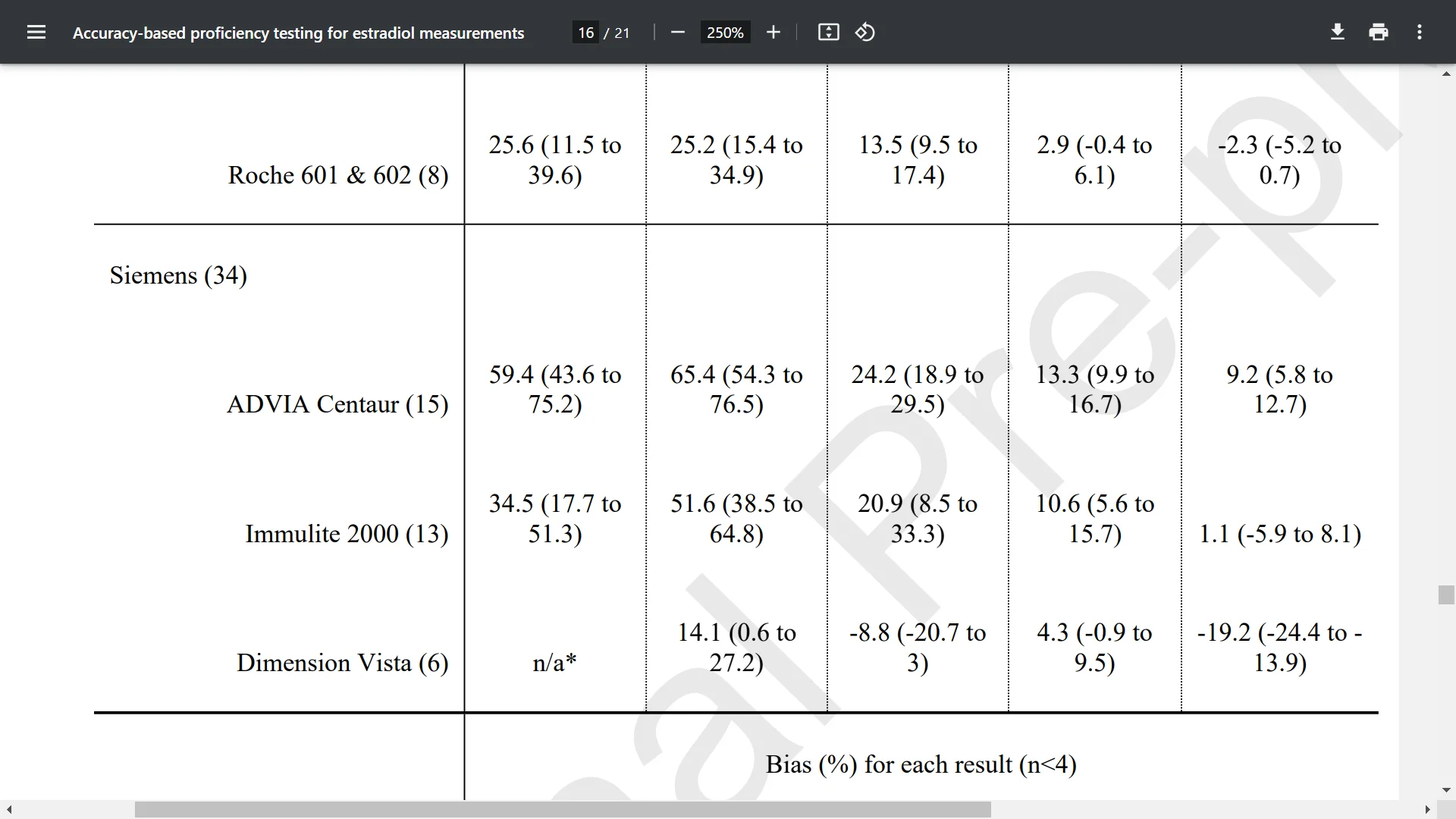This screenshot has height=819, width=1456.
Task: Click the cell '65.4 (54.3 to 76.5)'
Action: [x=736, y=389]
